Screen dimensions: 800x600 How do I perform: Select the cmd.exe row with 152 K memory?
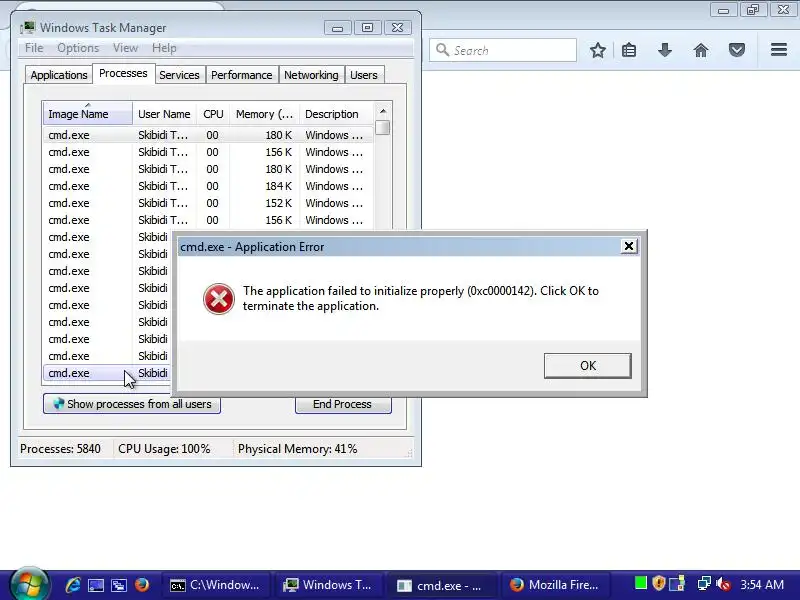[208, 203]
